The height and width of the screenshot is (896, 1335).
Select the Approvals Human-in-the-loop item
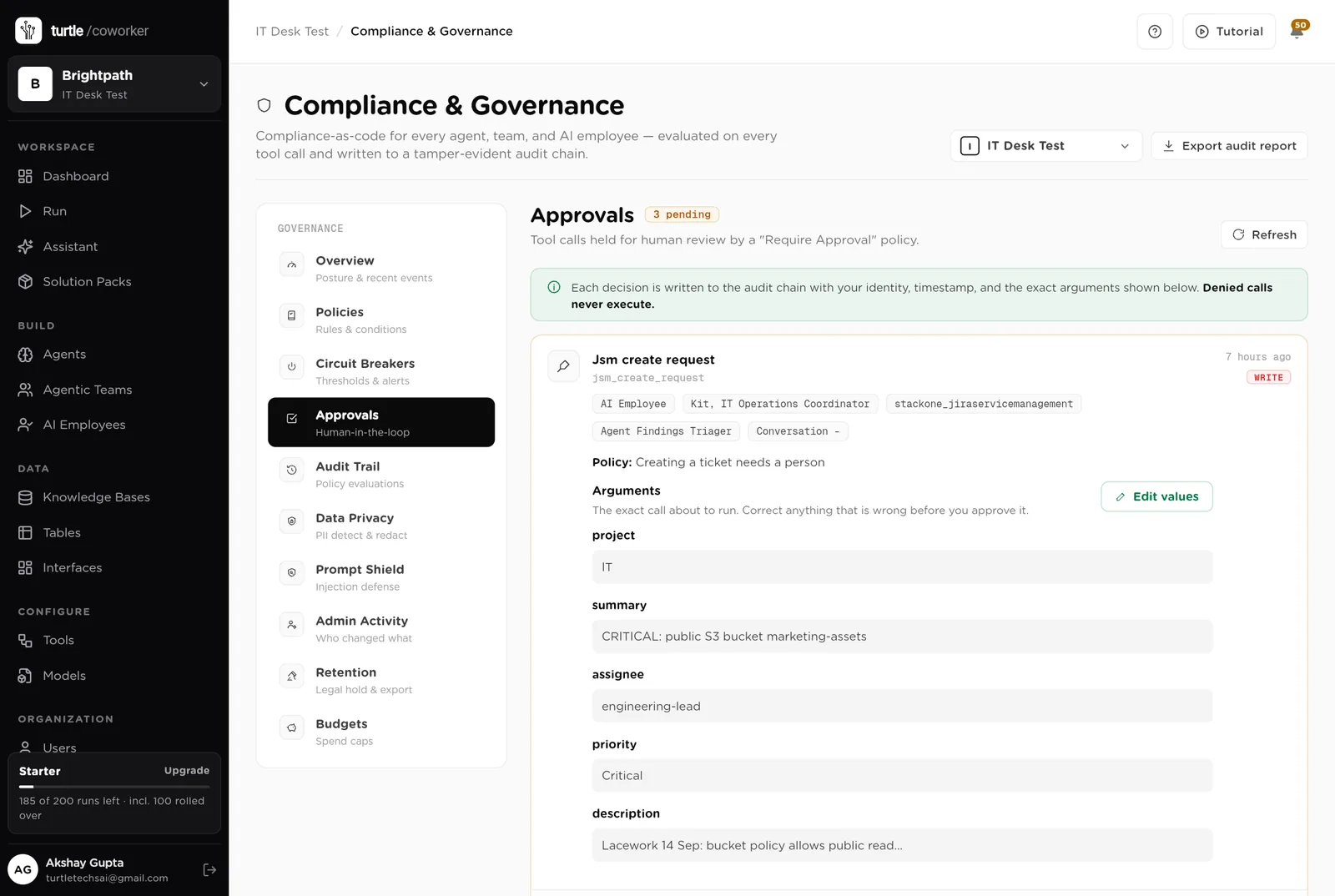pos(381,422)
